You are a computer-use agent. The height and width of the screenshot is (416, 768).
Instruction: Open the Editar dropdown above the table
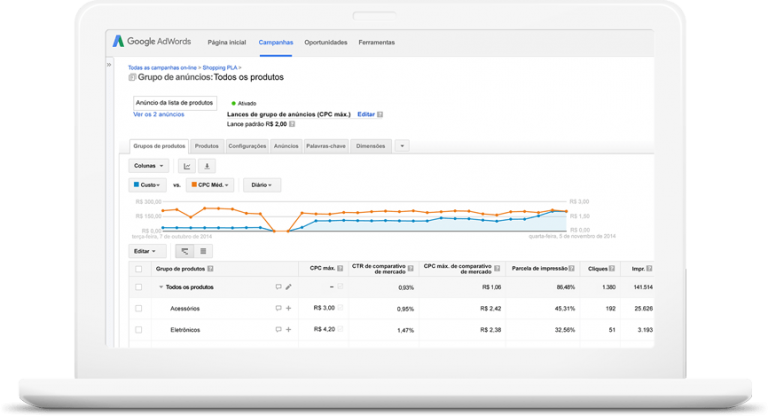tap(145, 251)
